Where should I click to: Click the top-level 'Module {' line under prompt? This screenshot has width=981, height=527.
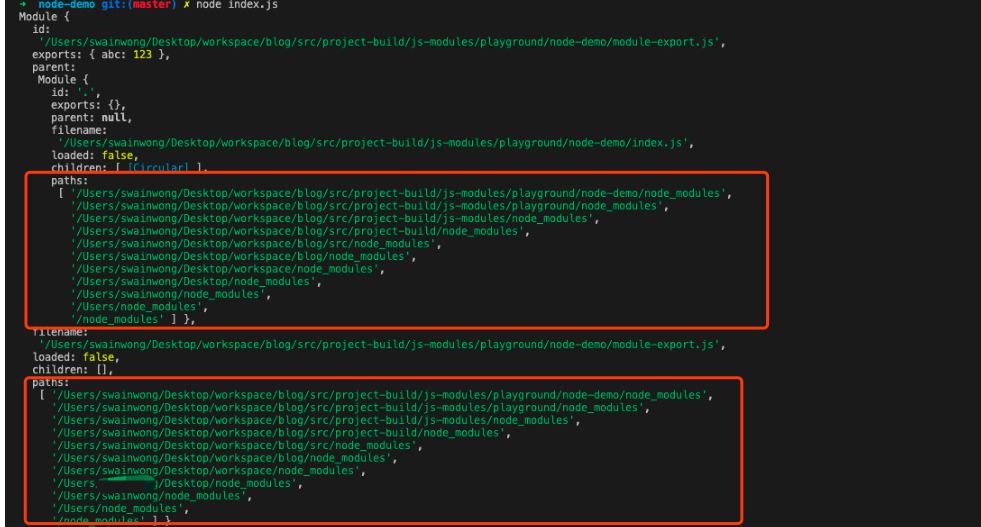pos(44,17)
